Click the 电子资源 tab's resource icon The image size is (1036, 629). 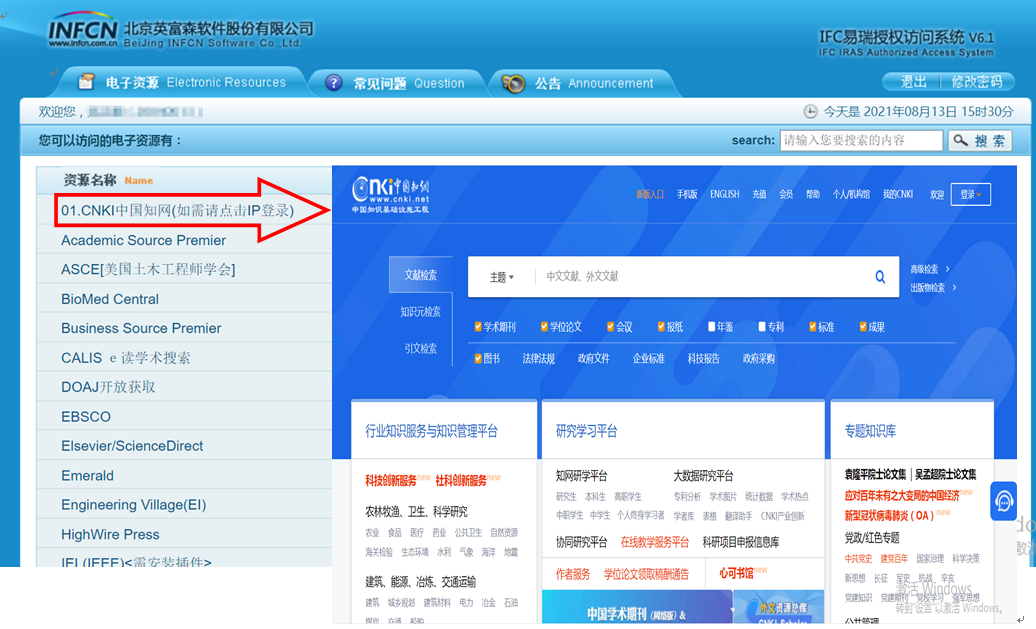point(87,82)
